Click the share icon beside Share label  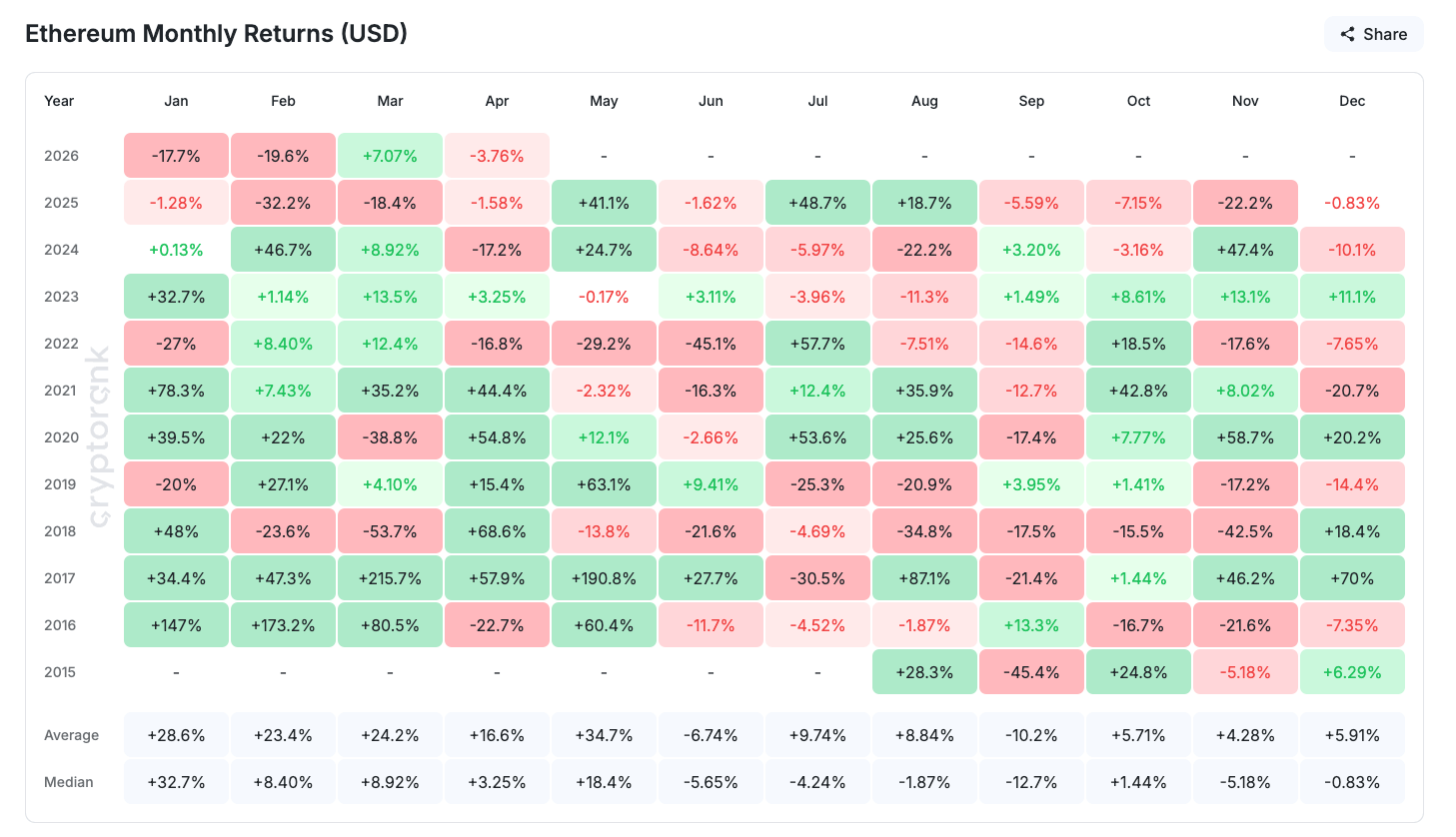[1347, 34]
